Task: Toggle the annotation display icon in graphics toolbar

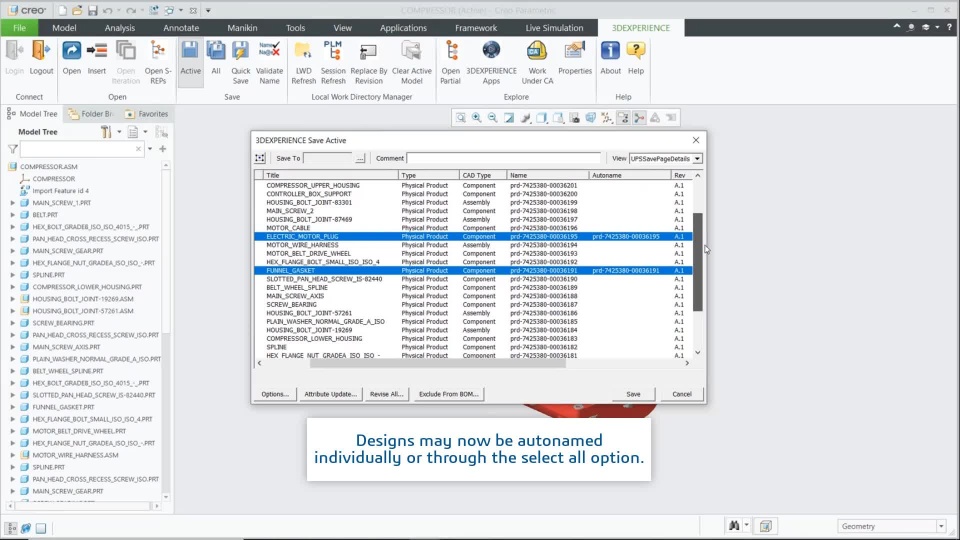Action: pos(623,118)
